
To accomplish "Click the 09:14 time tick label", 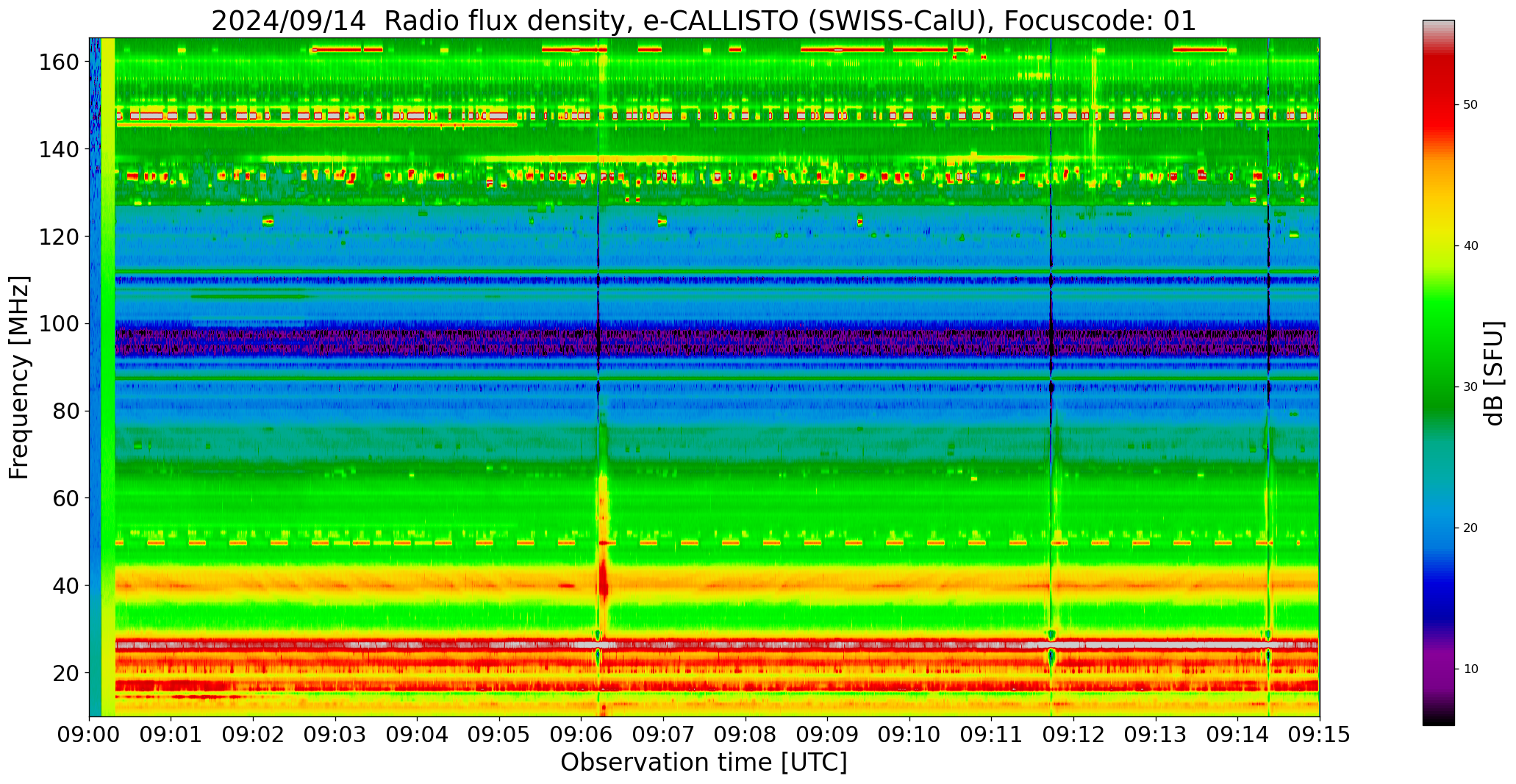I will [1237, 736].
